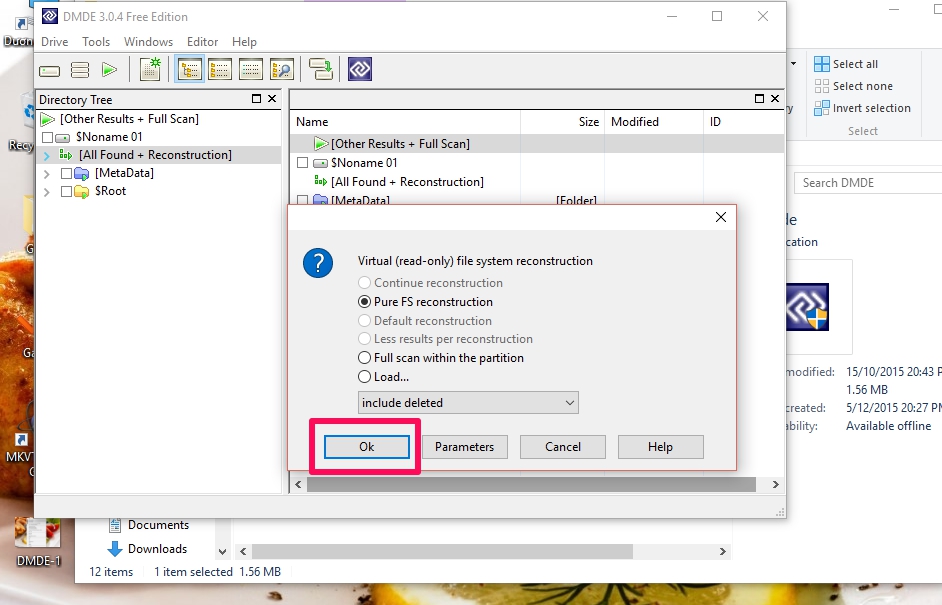Close the Directory Tree panel
The height and width of the screenshot is (605, 942).
(x=272, y=99)
